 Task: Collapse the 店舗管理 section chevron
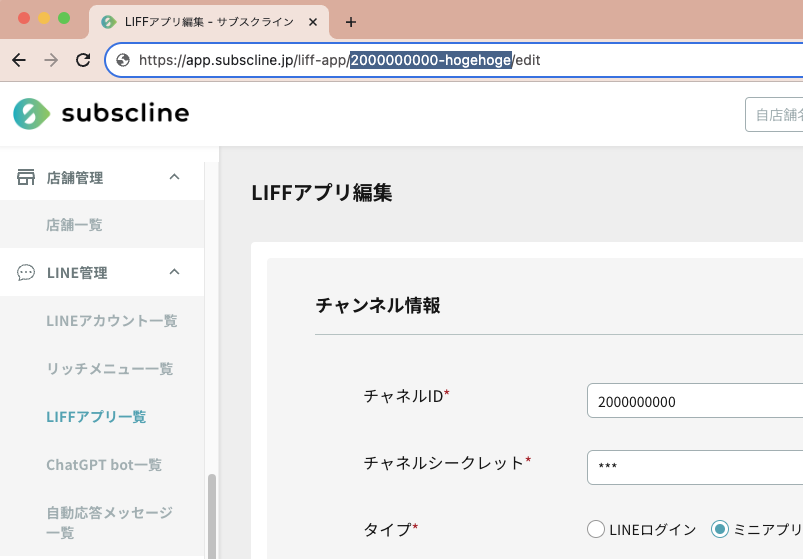click(x=174, y=177)
